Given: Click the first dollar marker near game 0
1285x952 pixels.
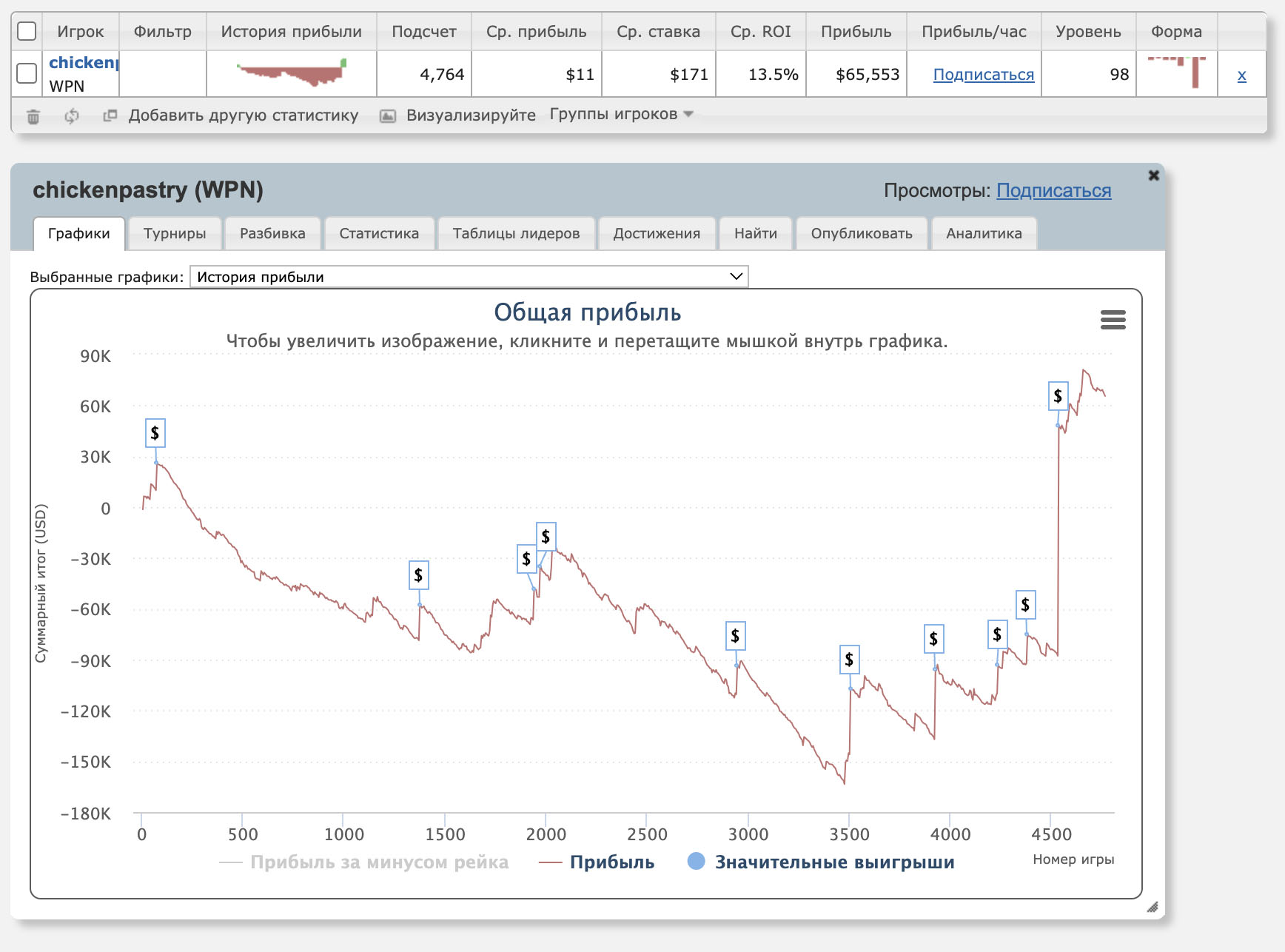Looking at the screenshot, I should (x=155, y=433).
